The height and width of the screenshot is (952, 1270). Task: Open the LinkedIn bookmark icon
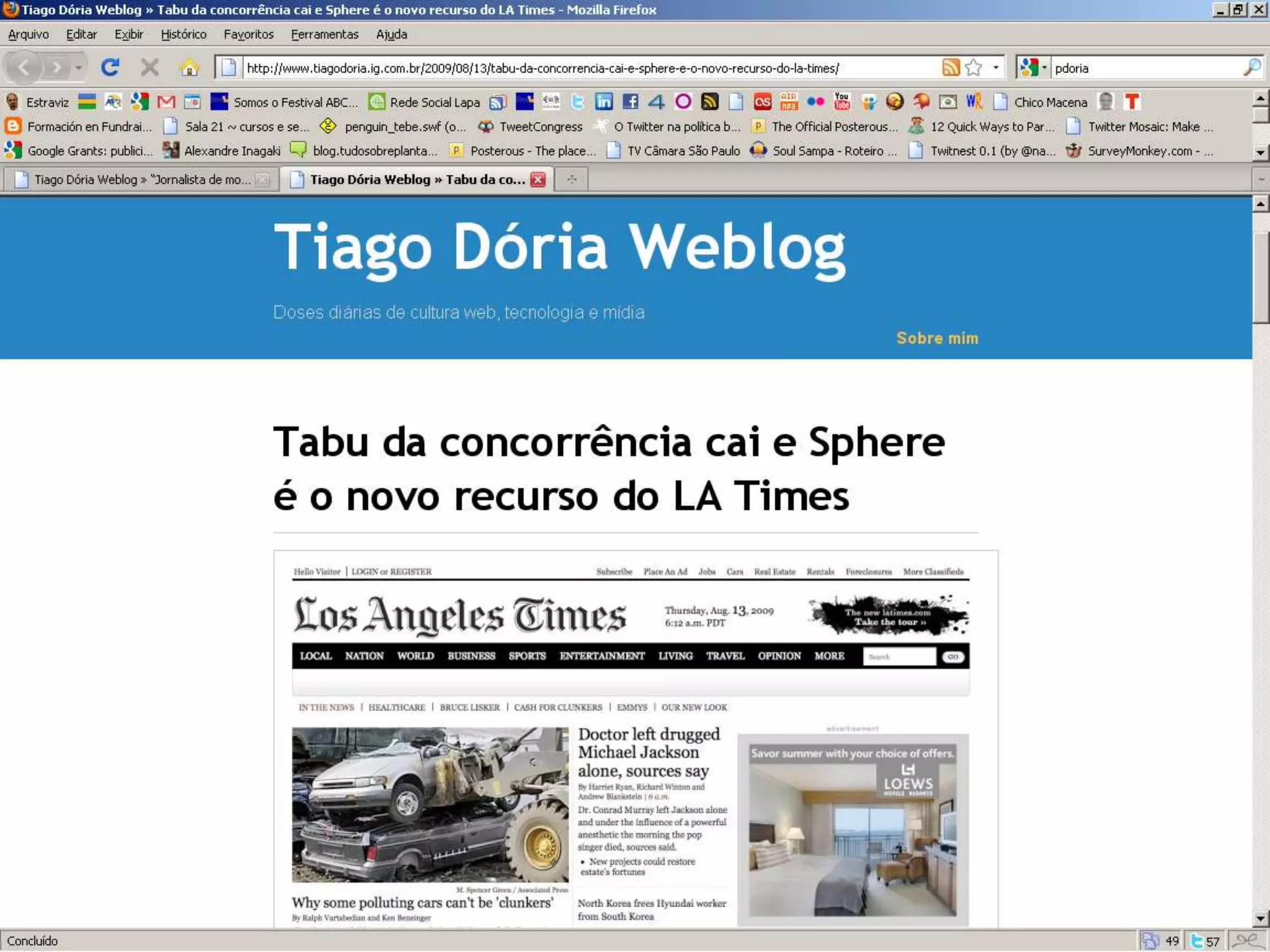(603, 102)
